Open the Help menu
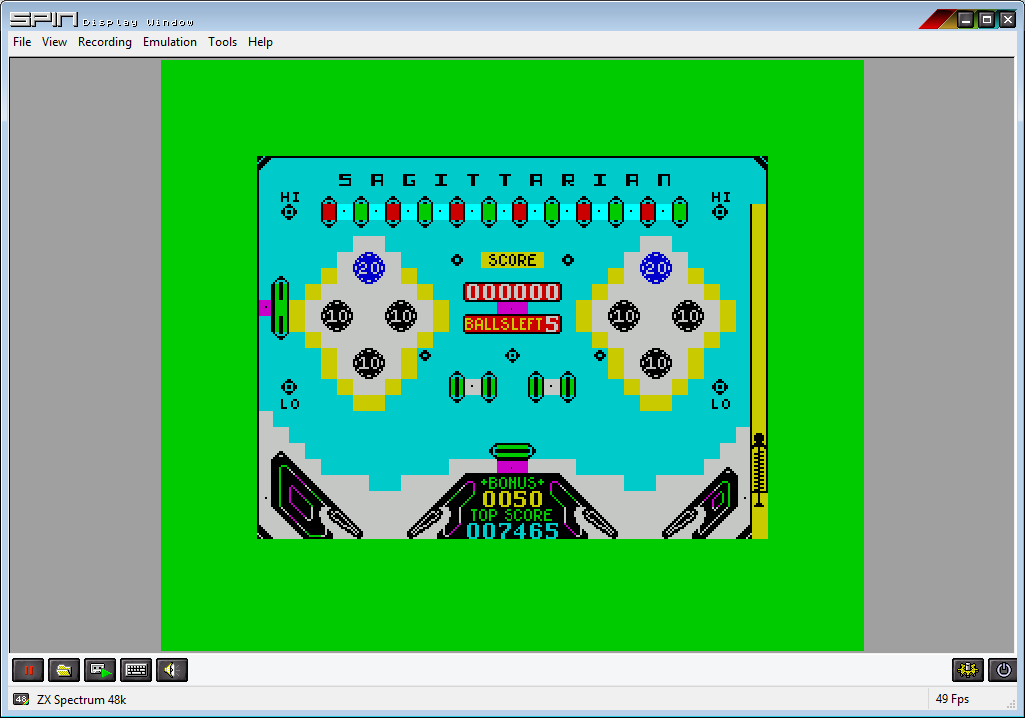Viewport: 1025px width, 718px height. point(260,42)
